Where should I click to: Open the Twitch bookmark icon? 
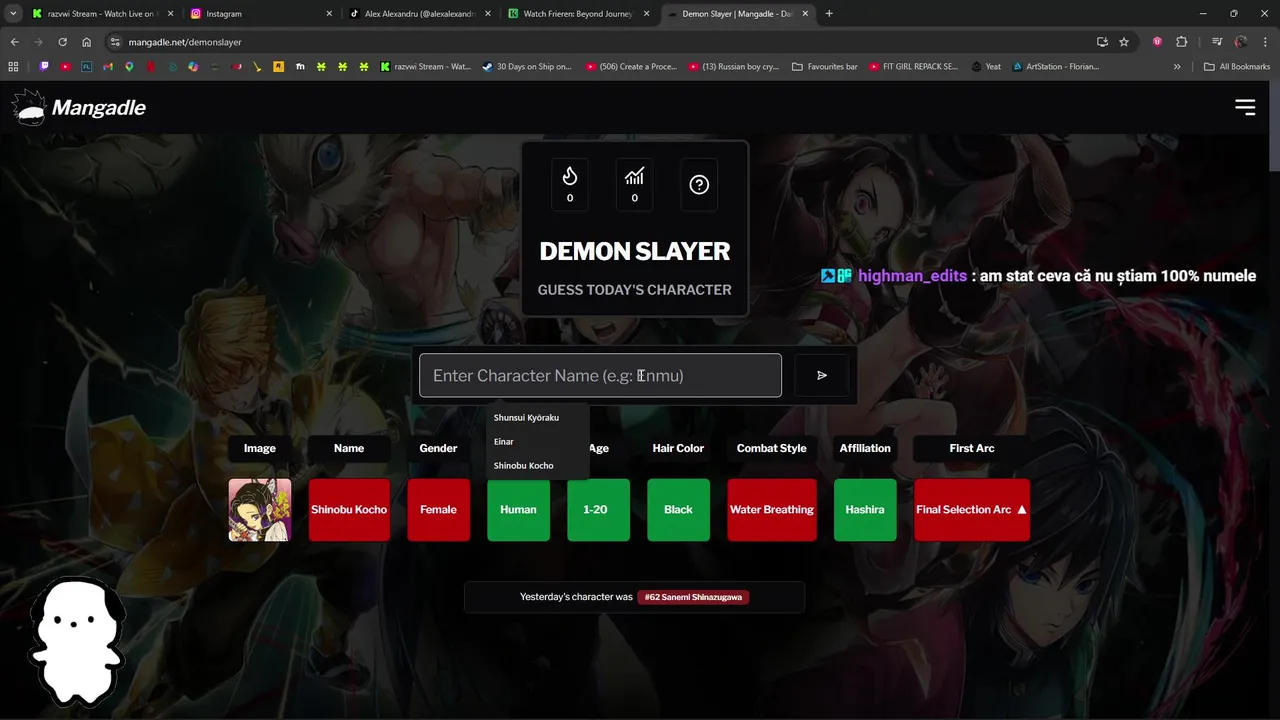pos(44,67)
